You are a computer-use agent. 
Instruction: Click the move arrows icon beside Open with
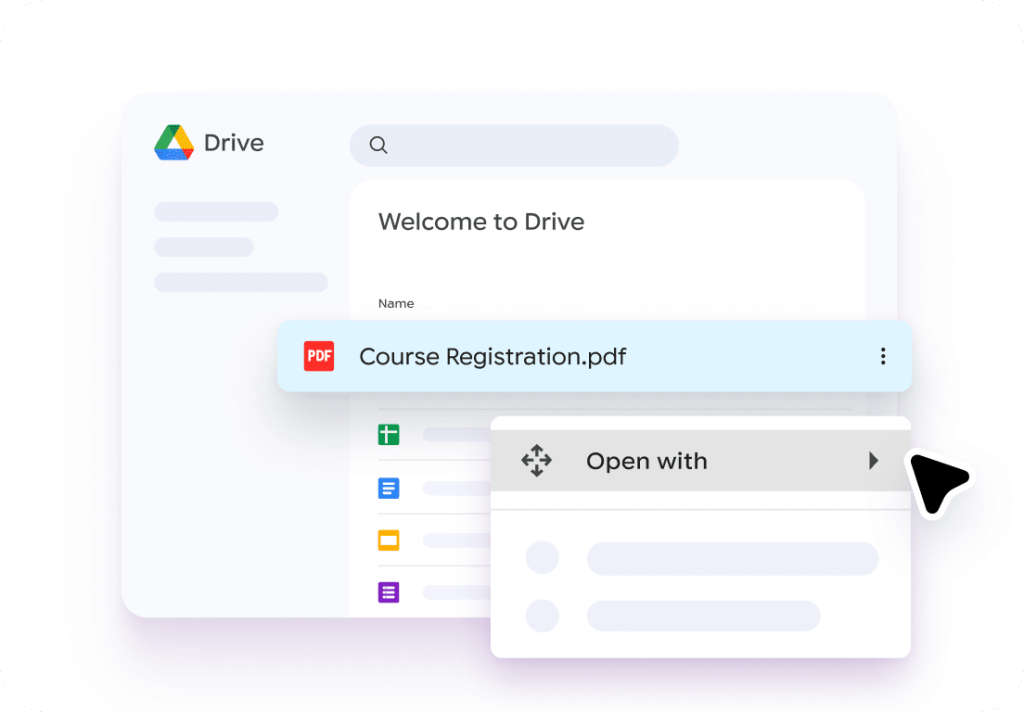click(537, 461)
